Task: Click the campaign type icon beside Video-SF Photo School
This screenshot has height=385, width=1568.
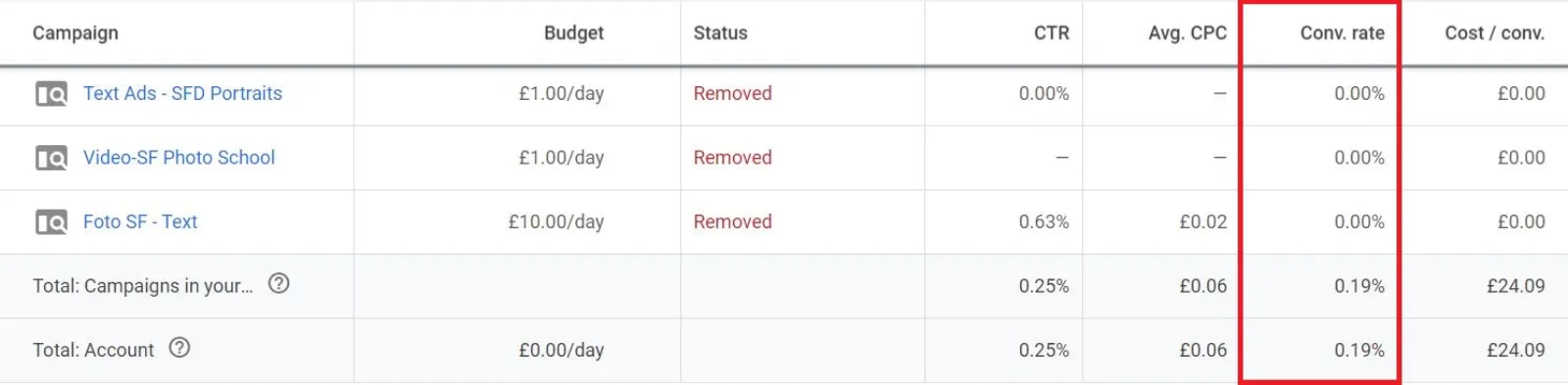Action: 51,158
